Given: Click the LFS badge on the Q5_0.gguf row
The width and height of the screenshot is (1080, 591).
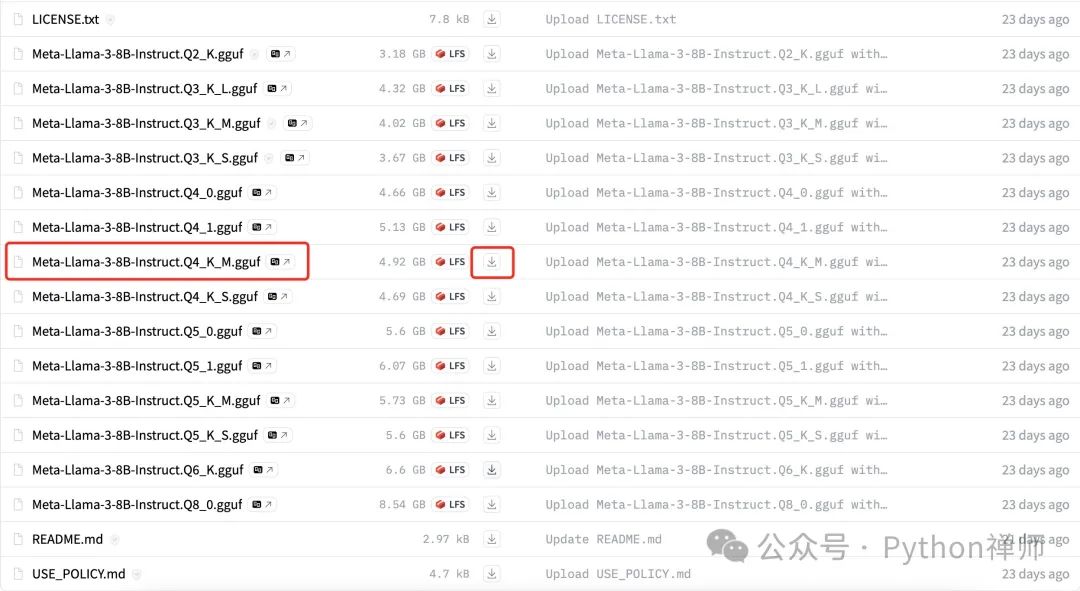Looking at the screenshot, I should click(x=450, y=331).
